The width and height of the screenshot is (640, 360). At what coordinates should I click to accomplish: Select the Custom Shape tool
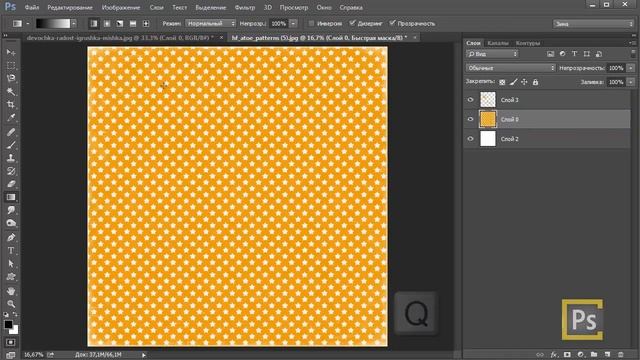11,277
